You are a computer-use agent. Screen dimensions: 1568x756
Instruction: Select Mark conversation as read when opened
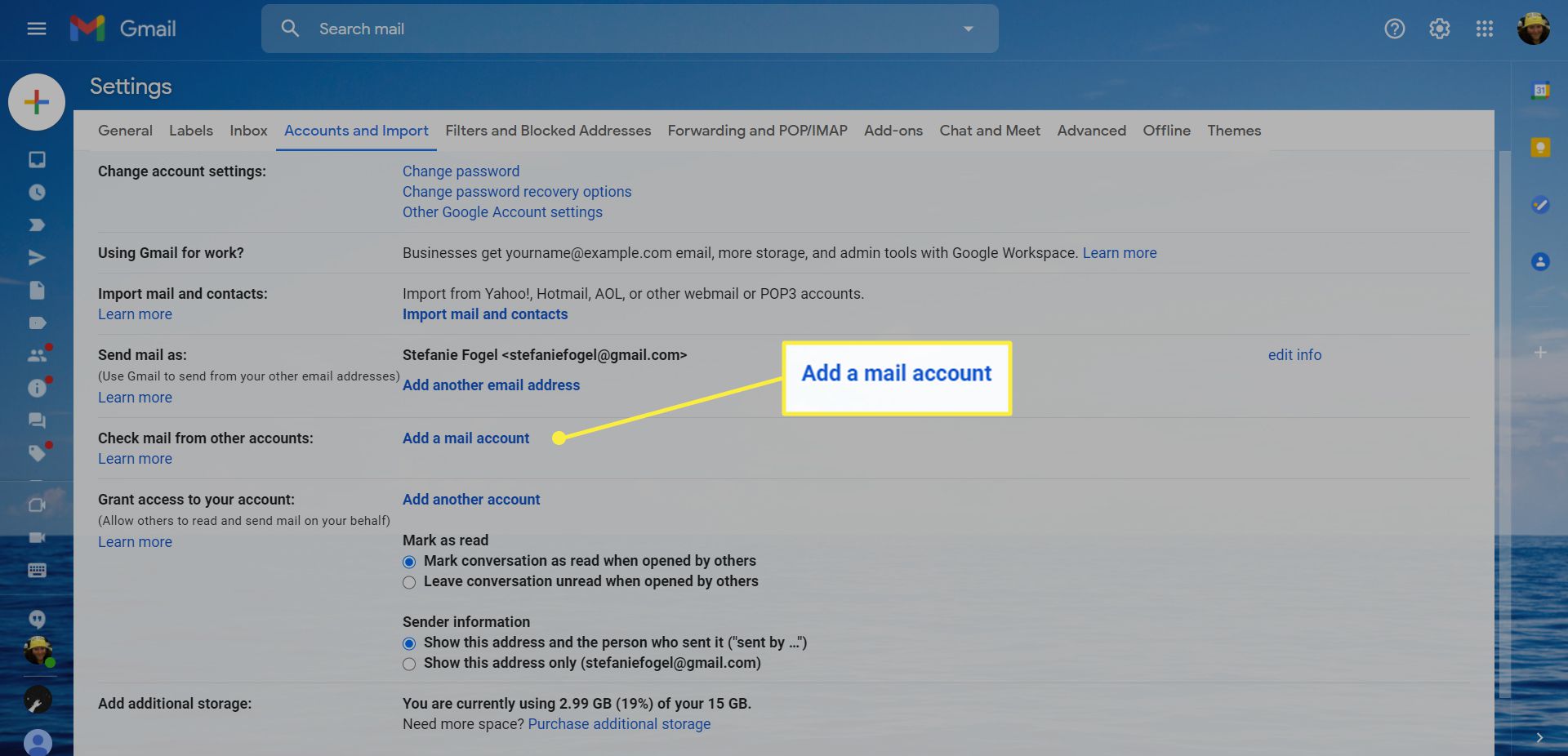(x=409, y=562)
